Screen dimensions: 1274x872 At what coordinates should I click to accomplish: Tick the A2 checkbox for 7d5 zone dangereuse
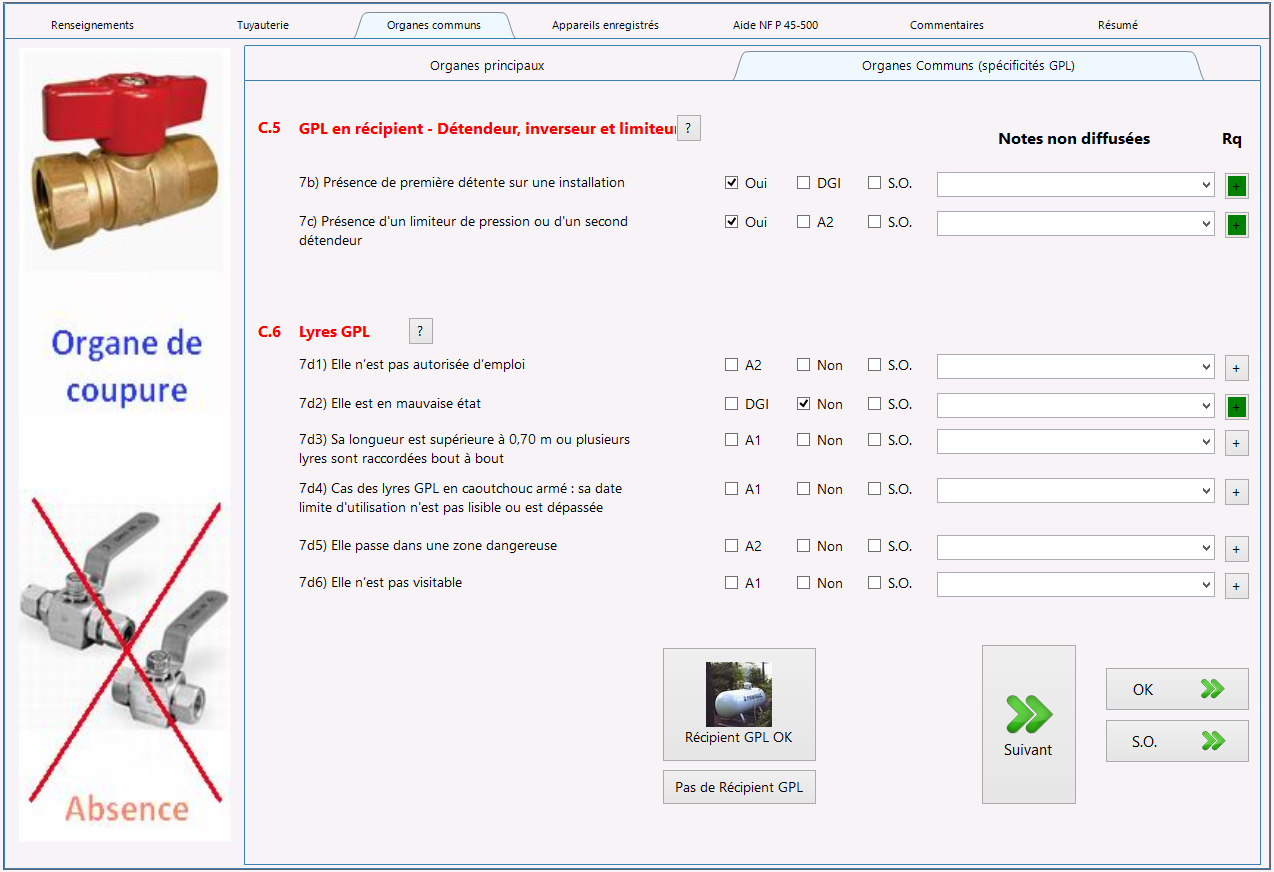[x=732, y=546]
